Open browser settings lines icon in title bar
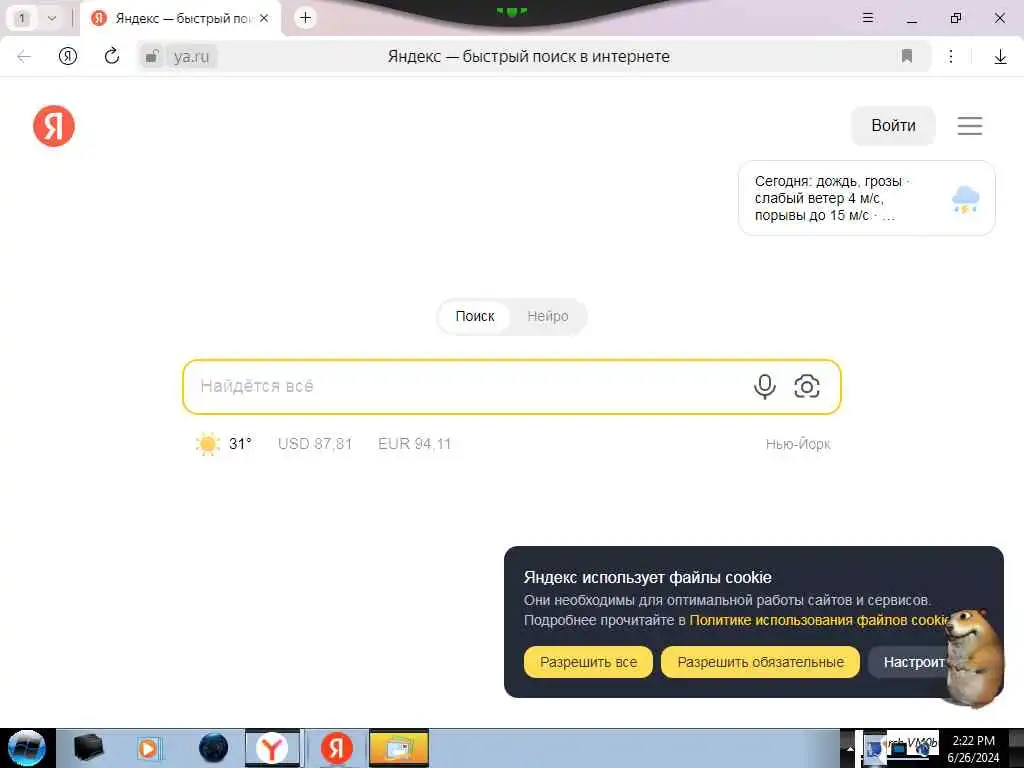The image size is (1024, 768). [867, 18]
